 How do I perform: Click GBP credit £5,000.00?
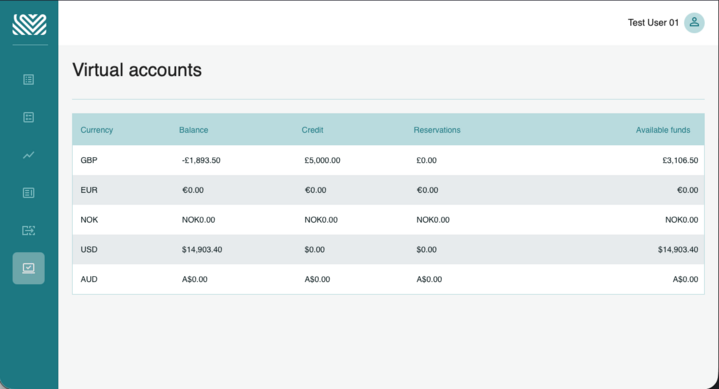click(x=322, y=160)
